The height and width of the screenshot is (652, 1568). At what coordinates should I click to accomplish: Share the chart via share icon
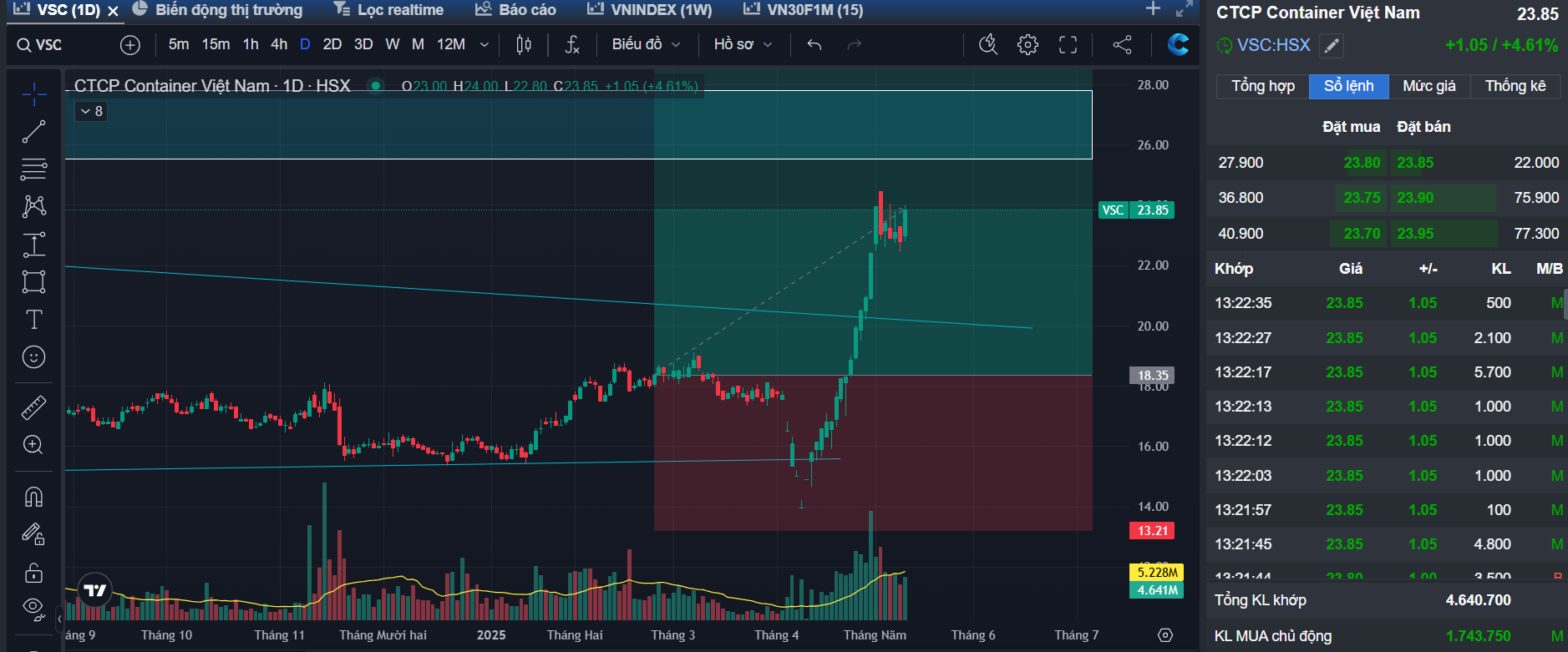tap(1123, 45)
